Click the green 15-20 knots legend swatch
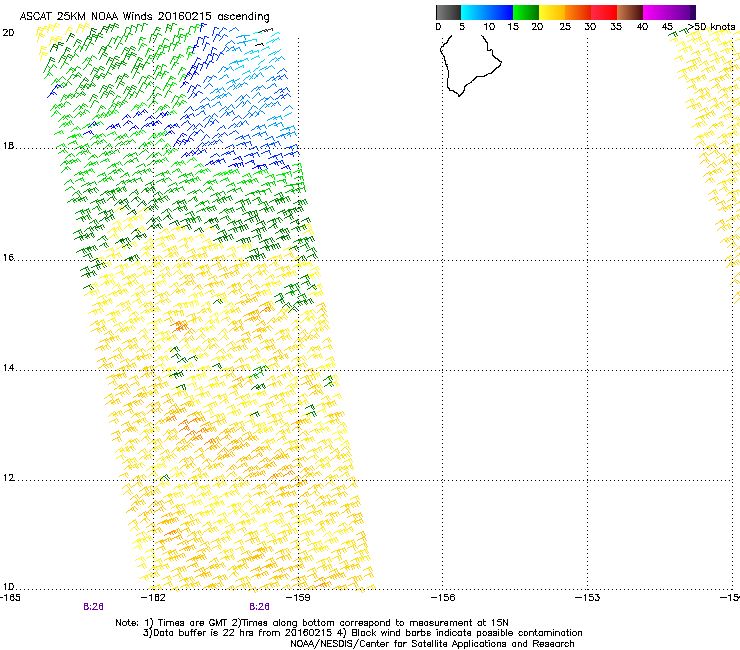 (526, 12)
